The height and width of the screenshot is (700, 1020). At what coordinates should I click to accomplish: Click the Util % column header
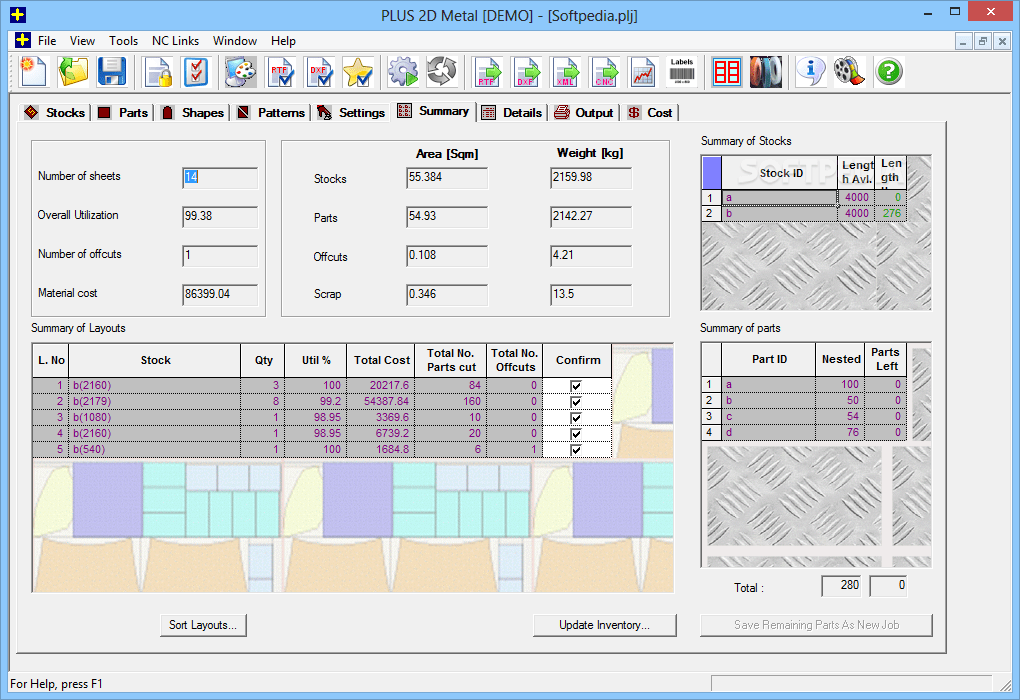(x=315, y=360)
